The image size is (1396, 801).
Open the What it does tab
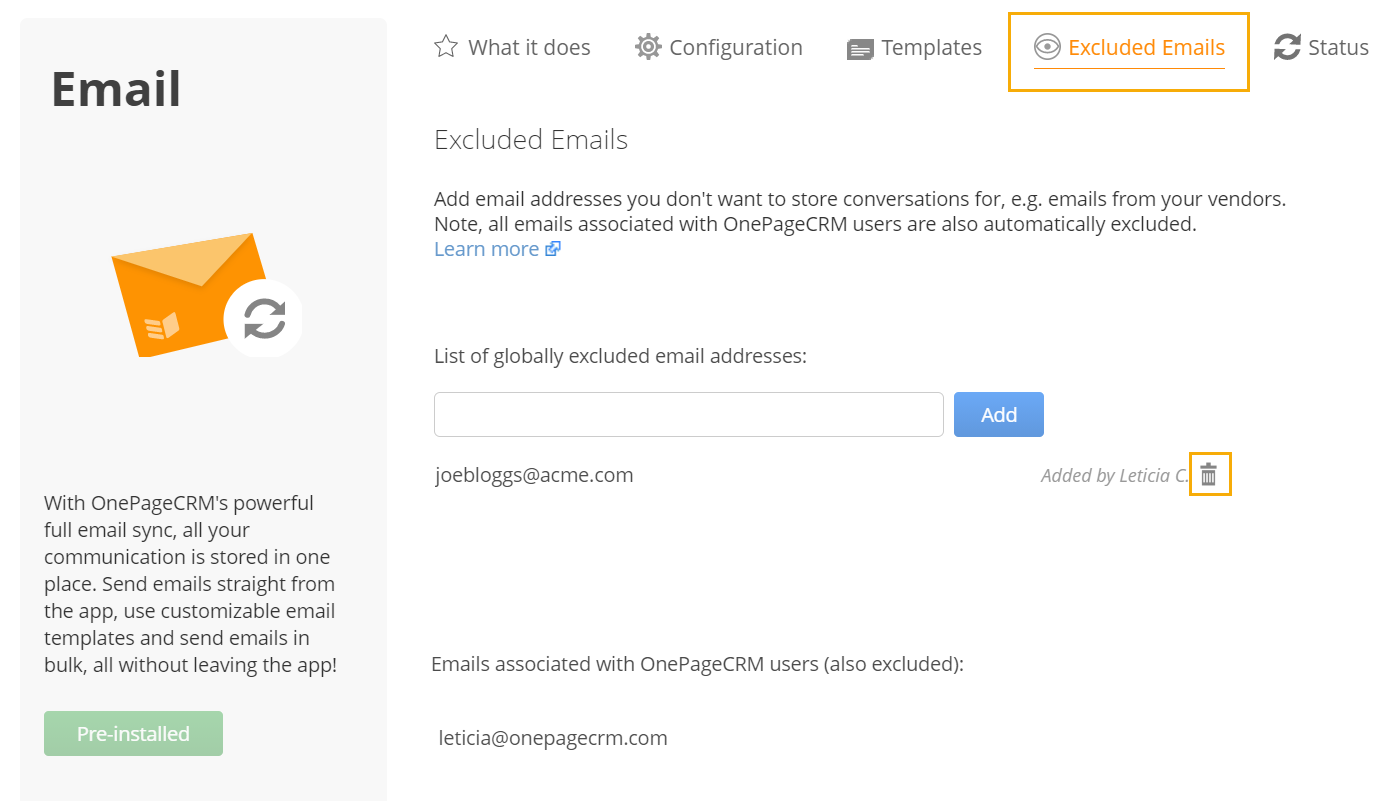529,47
